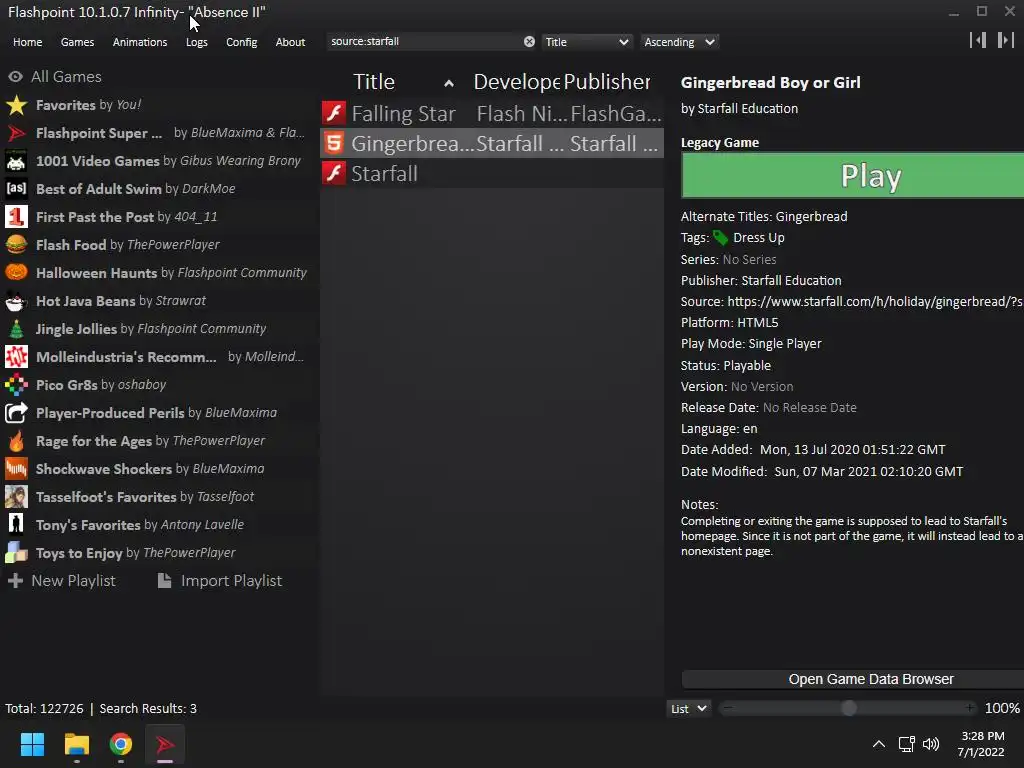Open the Config tab
Screen dimensions: 1024x768
click(242, 42)
